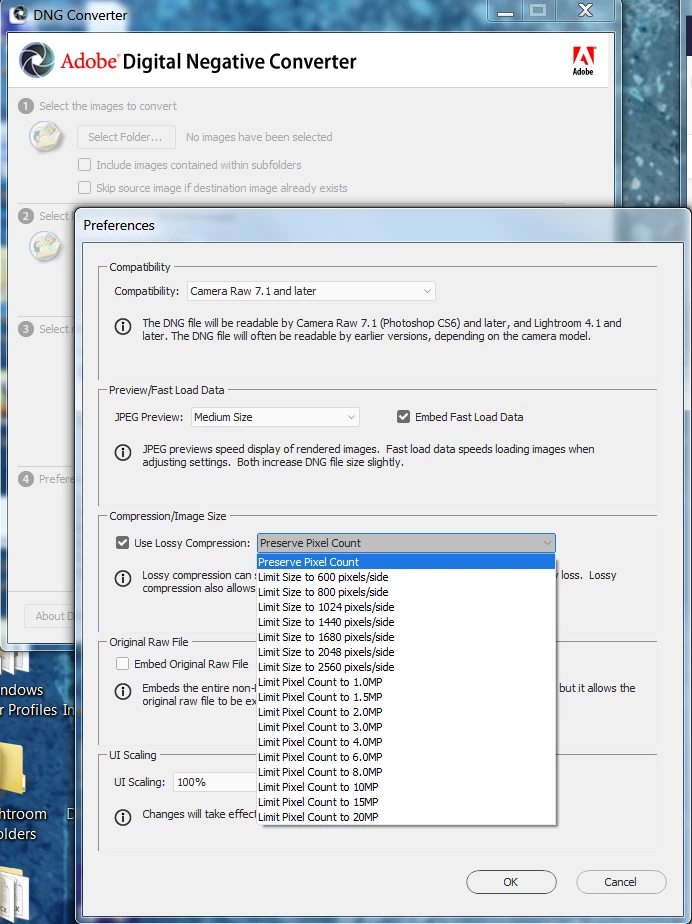Screen dimensions: 692x924
Task: Select Limit Pixel Count to 2.0MP
Action: (x=406, y=712)
